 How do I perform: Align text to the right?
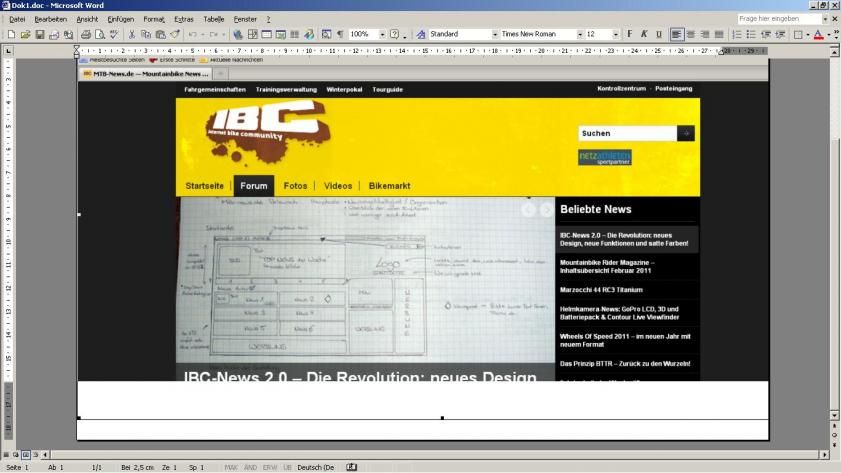705,34
